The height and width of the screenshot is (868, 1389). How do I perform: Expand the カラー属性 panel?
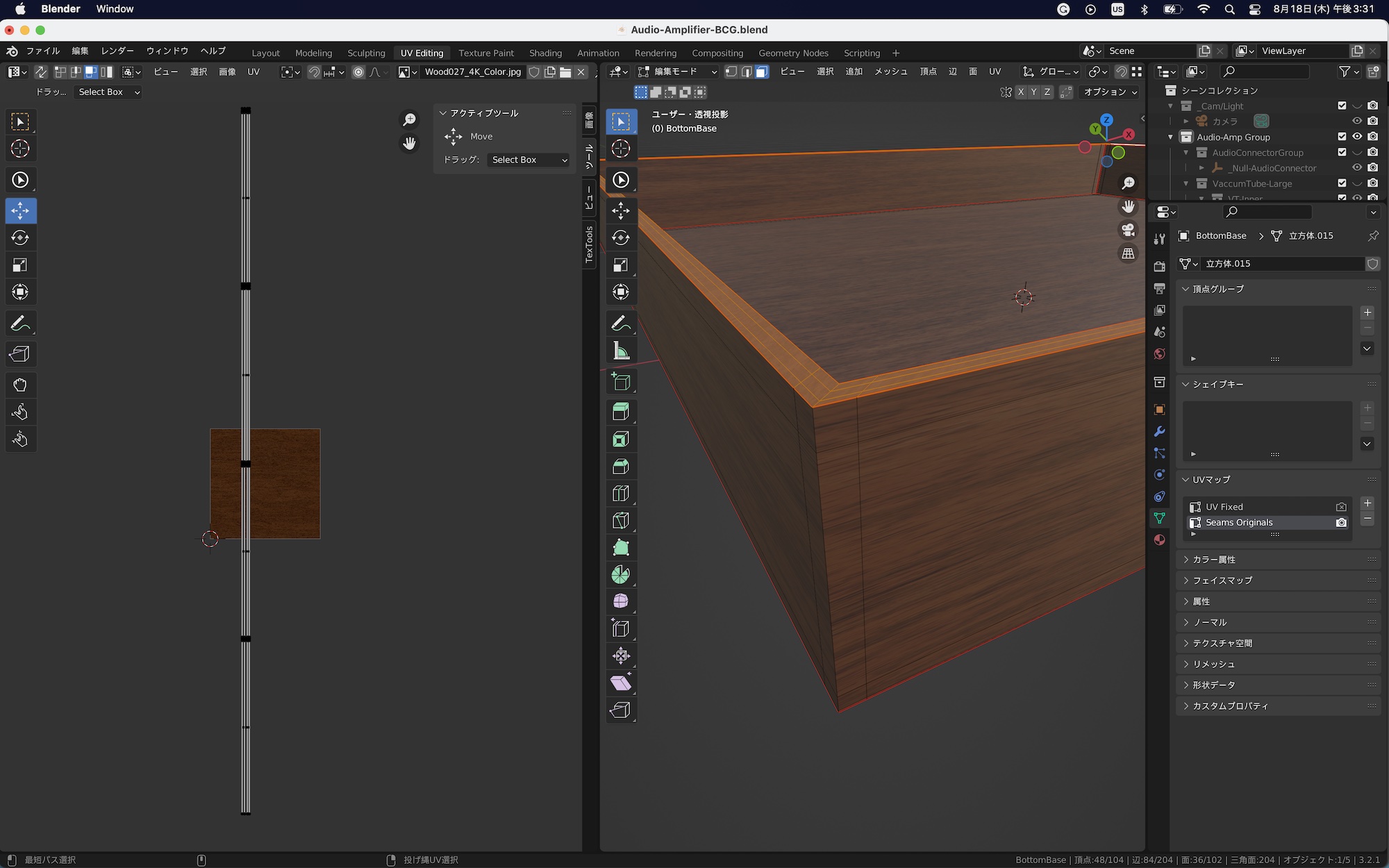pyautogui.click(x=1213, y=560)
